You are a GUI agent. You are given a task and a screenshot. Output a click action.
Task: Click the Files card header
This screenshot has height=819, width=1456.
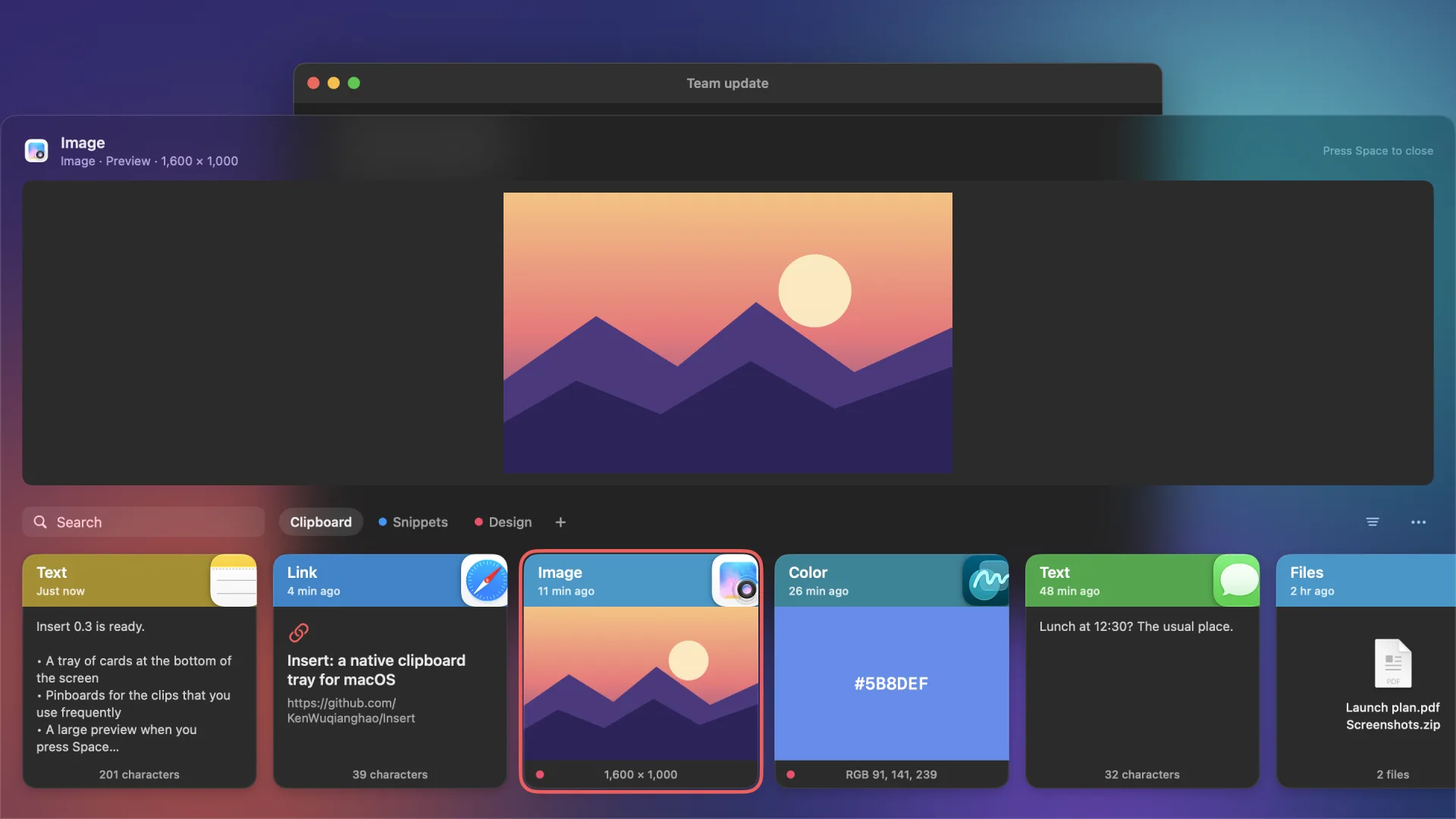pos(1366,581)
